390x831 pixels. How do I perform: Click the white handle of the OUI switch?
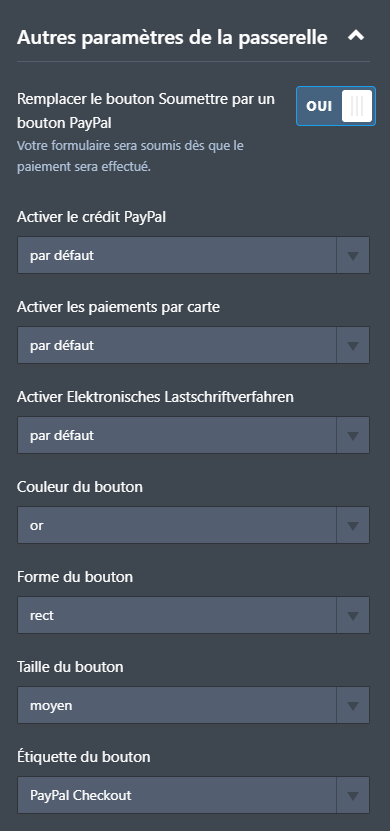pyautogui.click(x=357, y=106)
